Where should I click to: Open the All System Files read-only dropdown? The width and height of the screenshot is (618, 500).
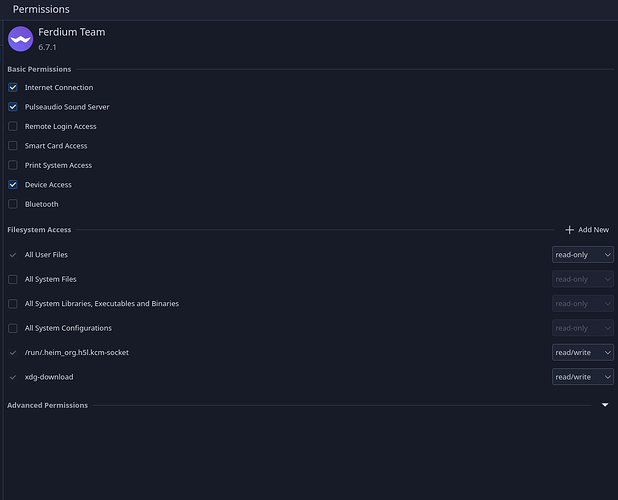click(x=583, y=279)
